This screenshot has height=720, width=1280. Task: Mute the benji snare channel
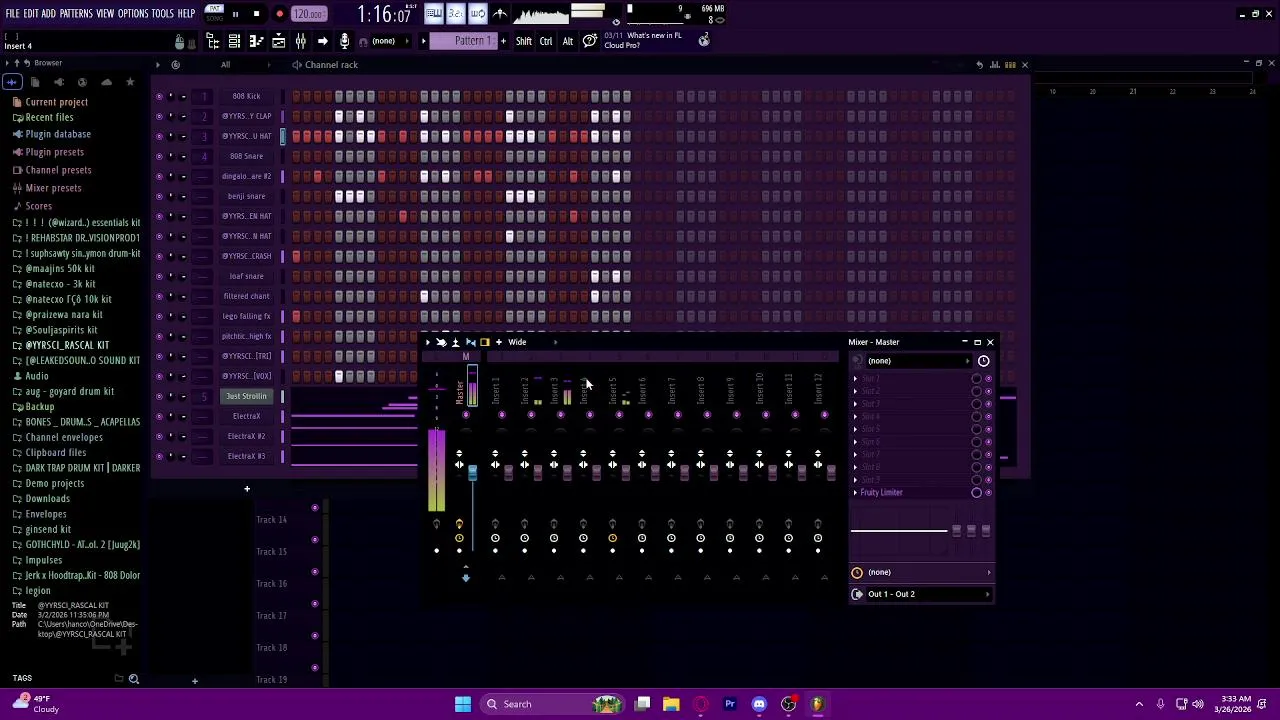(159, 196)
